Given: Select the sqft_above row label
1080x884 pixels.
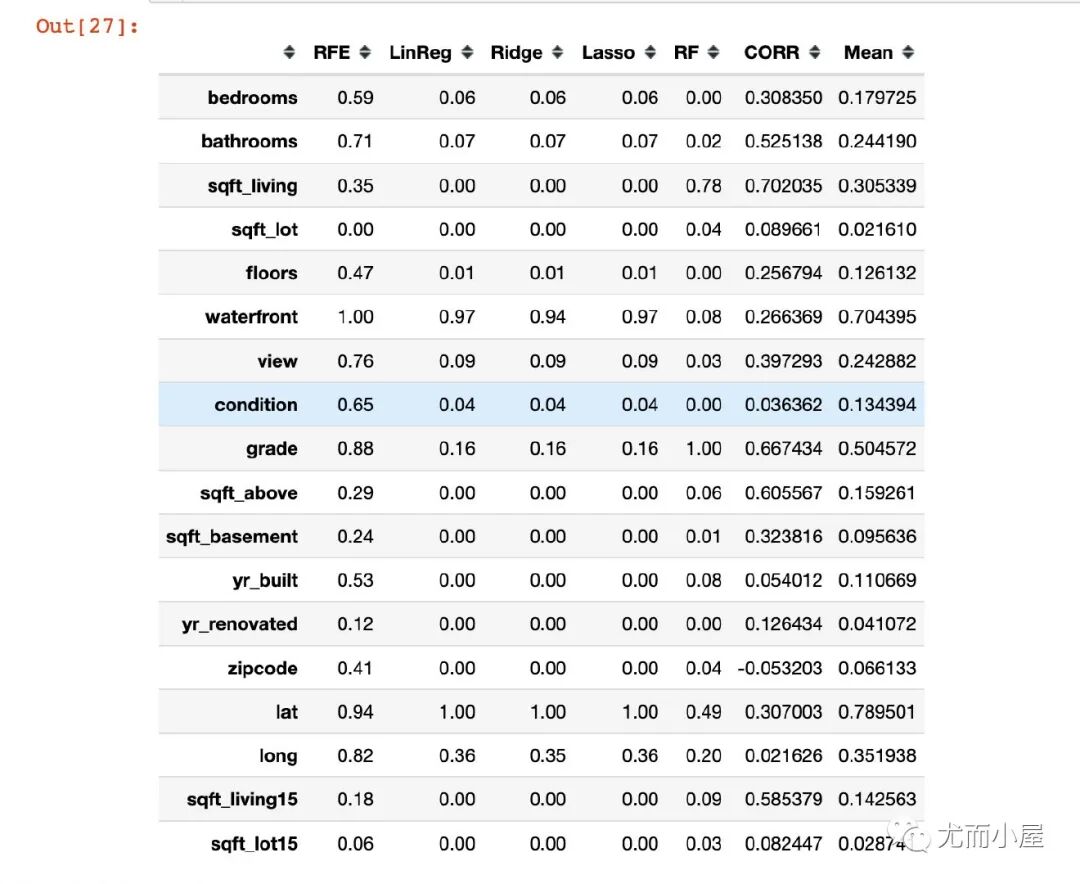Looking at the screenshot, I should pyautogui.click(x=249, y=493).
